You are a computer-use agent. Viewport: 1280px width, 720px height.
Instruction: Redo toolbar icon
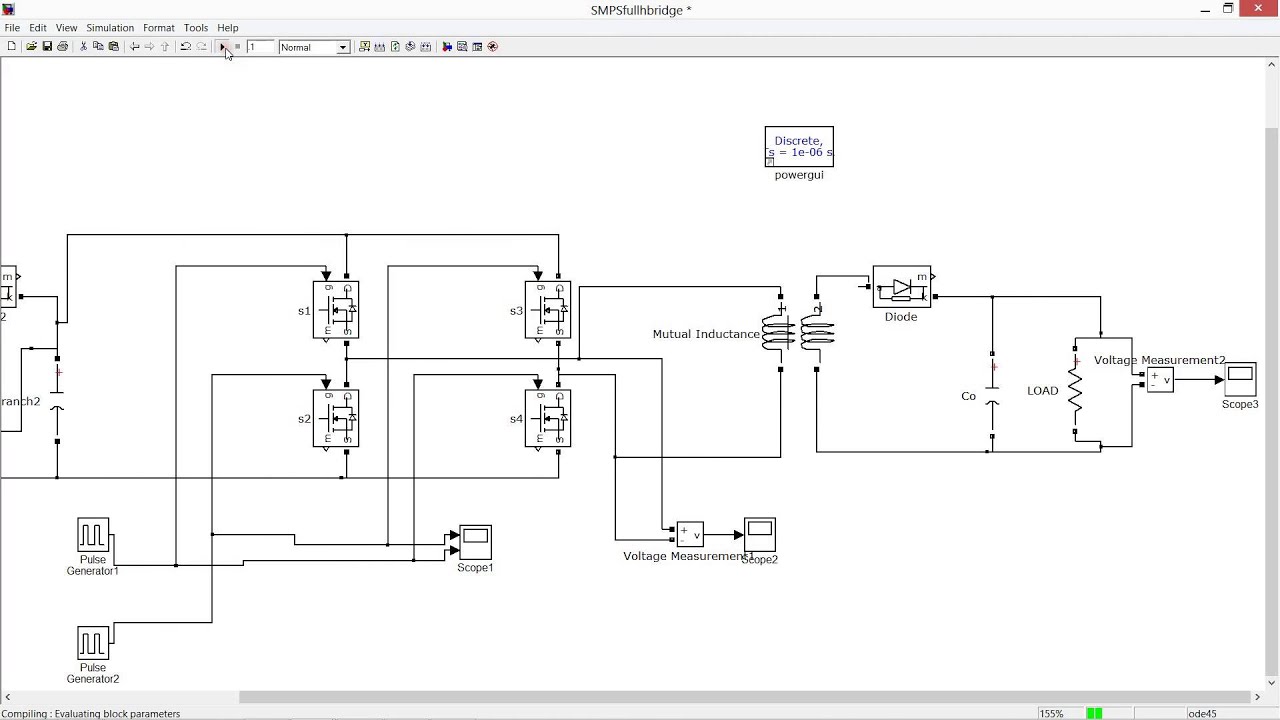(201, 47)
